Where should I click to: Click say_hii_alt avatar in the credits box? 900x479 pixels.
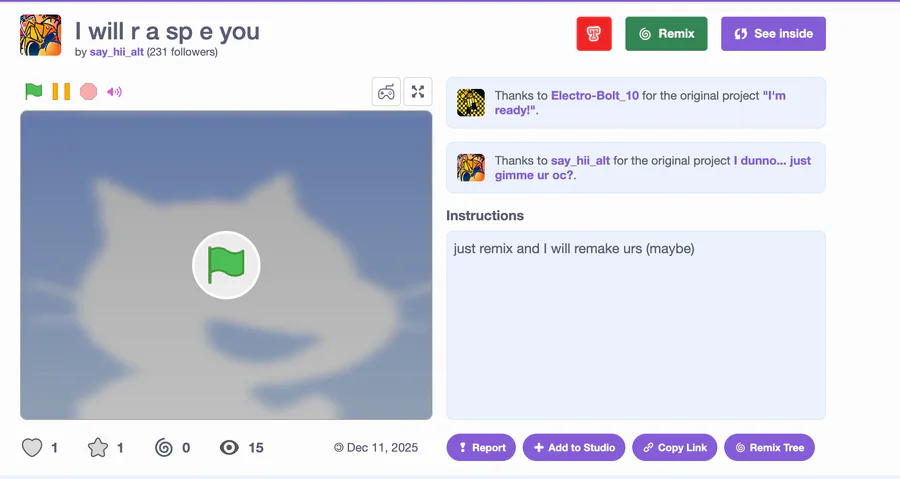point(471,168)
